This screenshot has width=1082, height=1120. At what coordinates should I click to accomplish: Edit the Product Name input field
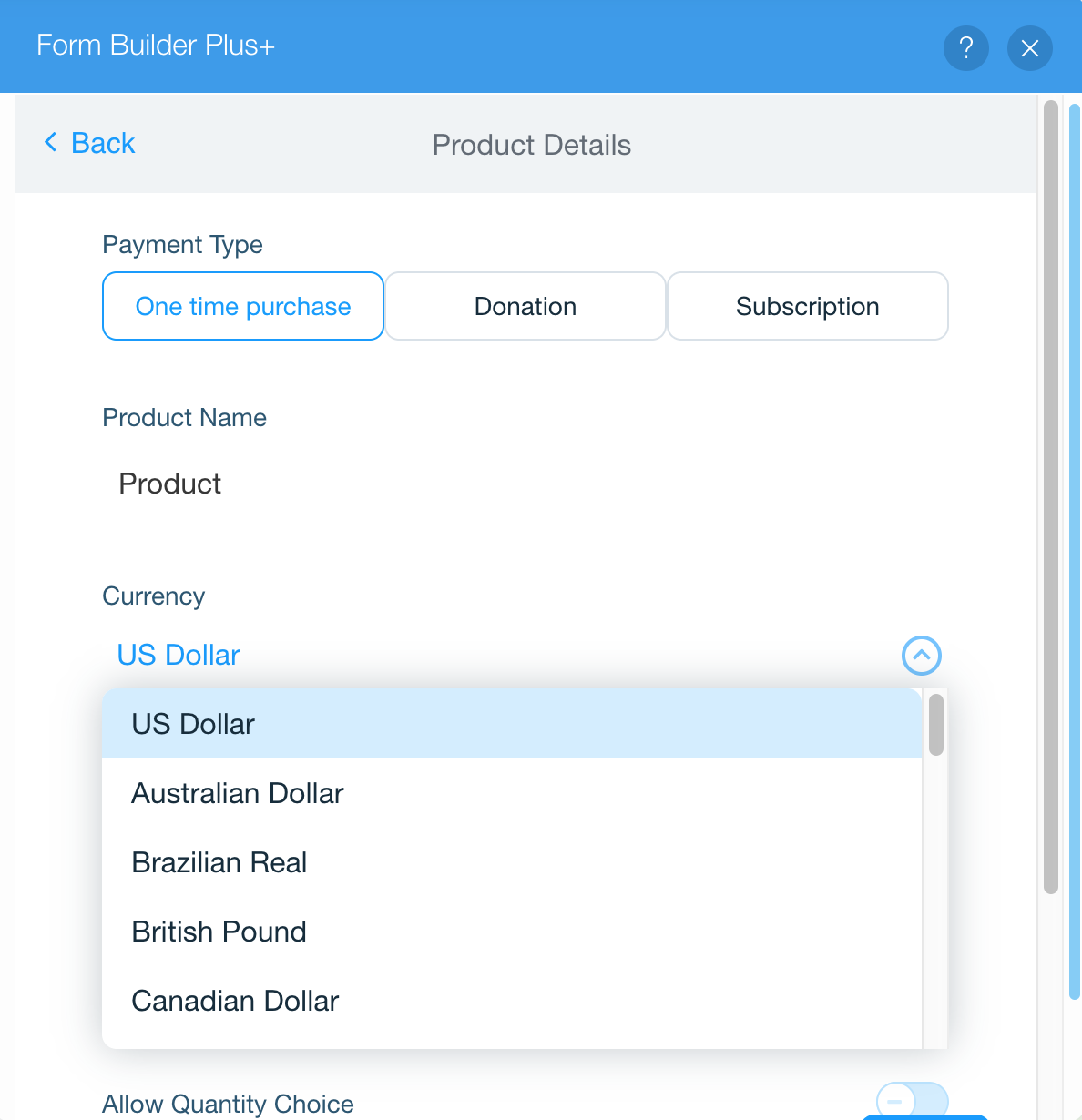[x=525, y=484]
